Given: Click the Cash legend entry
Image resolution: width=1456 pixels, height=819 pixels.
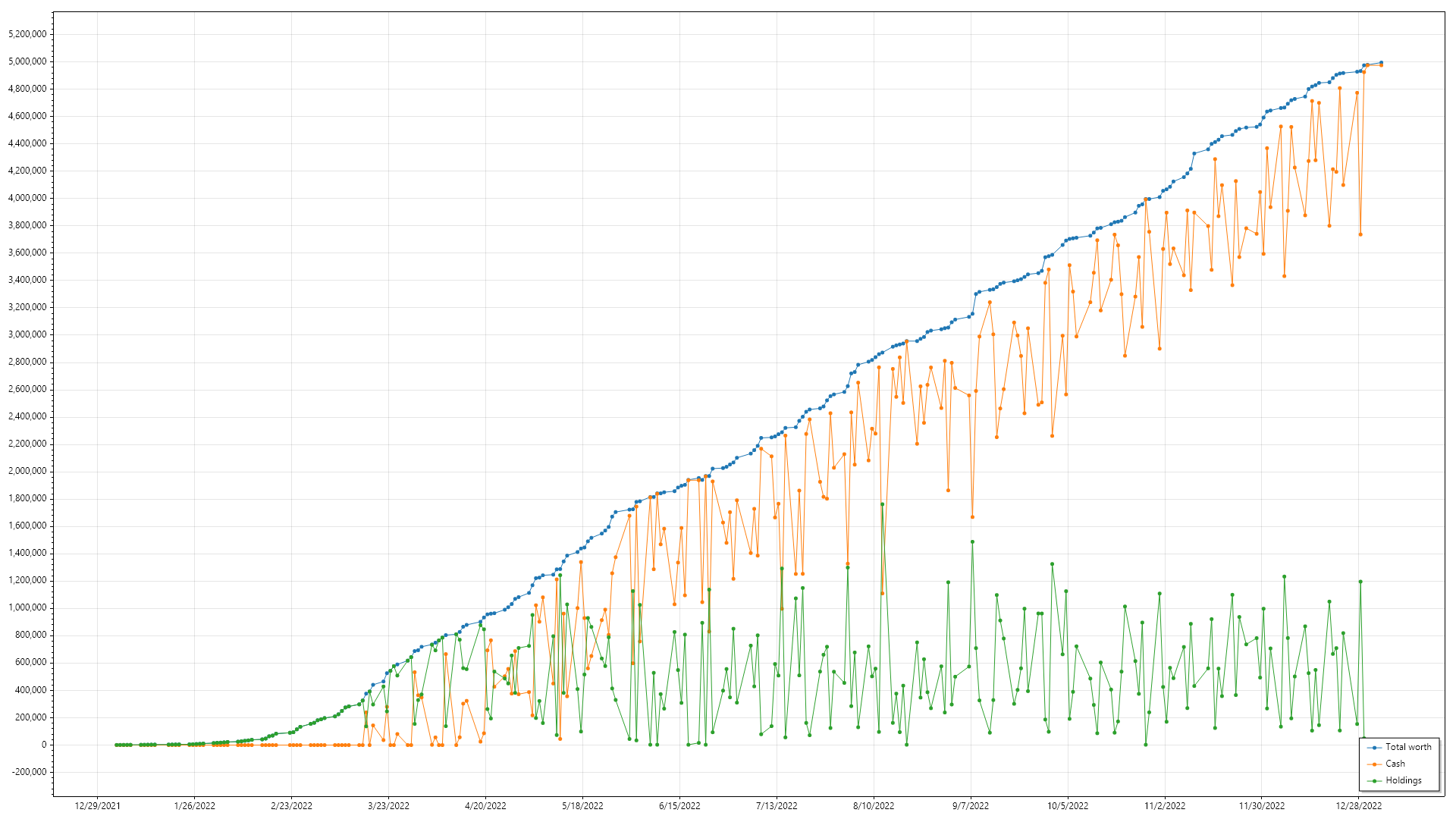Looking at the screenshot, I should click(1386, 764).
